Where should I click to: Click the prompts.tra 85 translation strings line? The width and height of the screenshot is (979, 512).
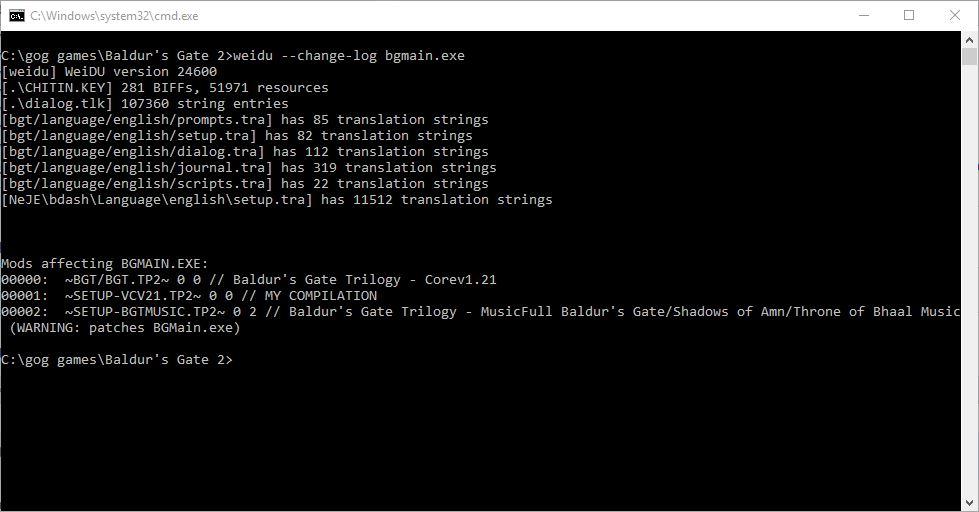point(245,119)
